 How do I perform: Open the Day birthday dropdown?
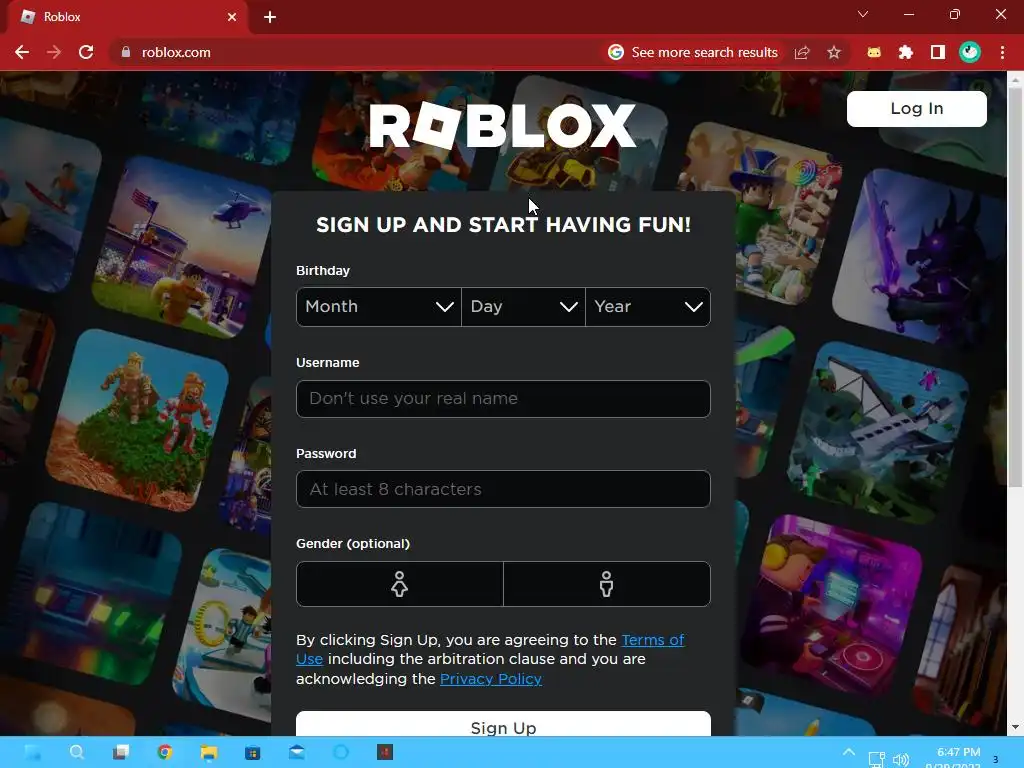tap(523, 307)
